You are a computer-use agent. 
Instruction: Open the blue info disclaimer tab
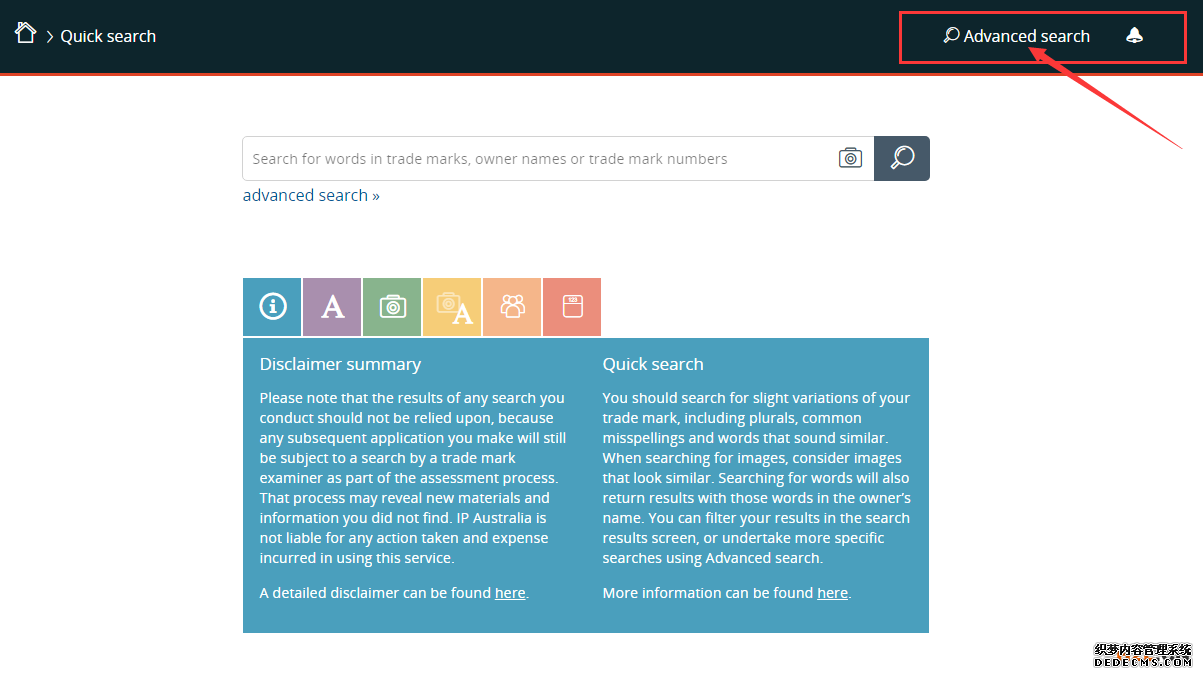(272, 307)
